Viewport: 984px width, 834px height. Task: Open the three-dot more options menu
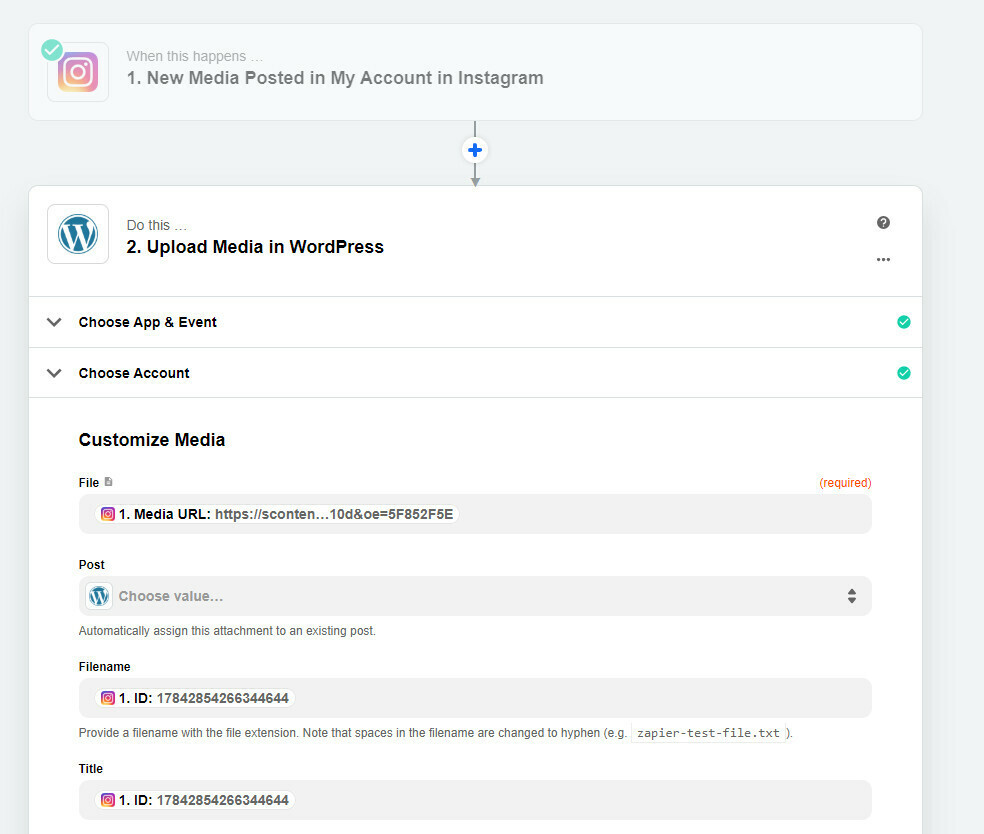click(883, 259)
